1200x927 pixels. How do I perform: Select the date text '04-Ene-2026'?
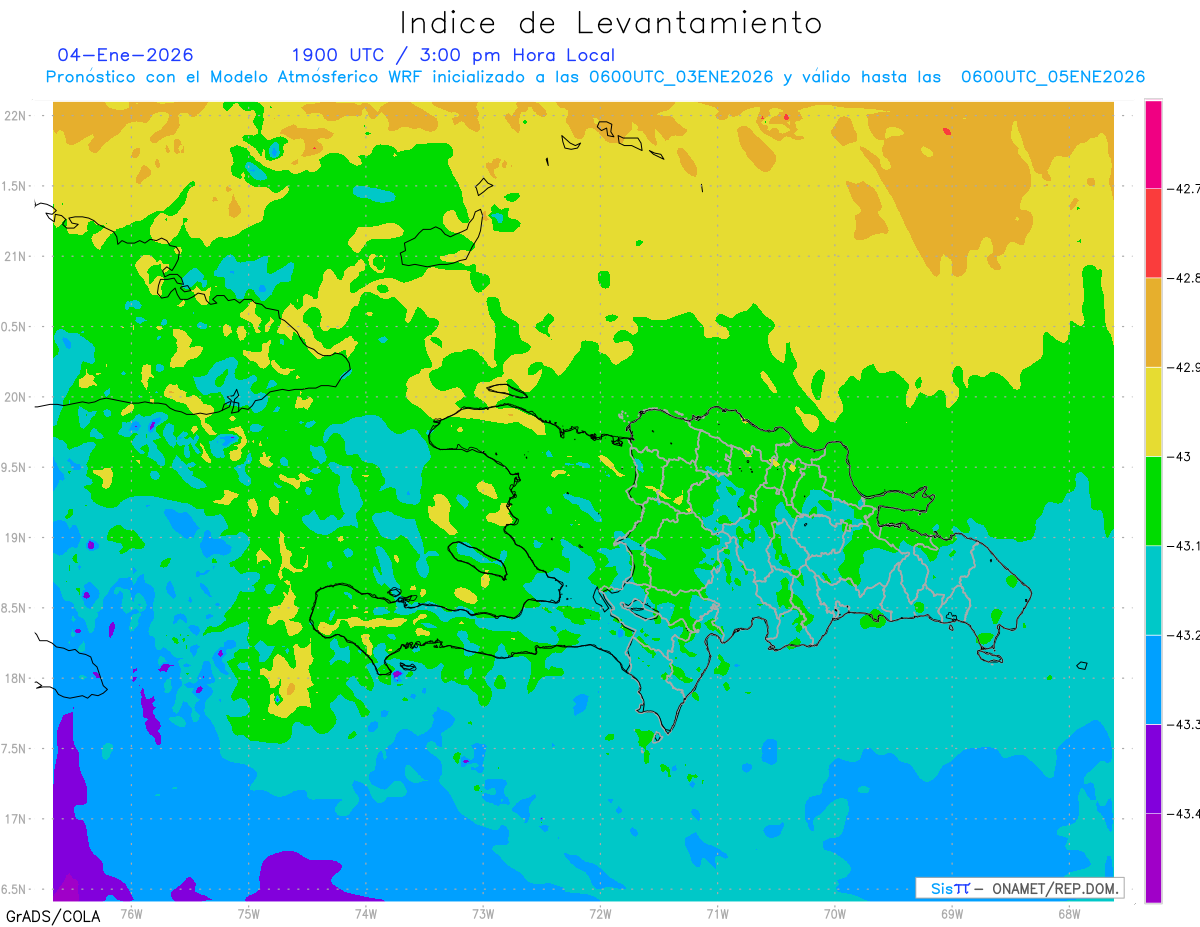126,55
